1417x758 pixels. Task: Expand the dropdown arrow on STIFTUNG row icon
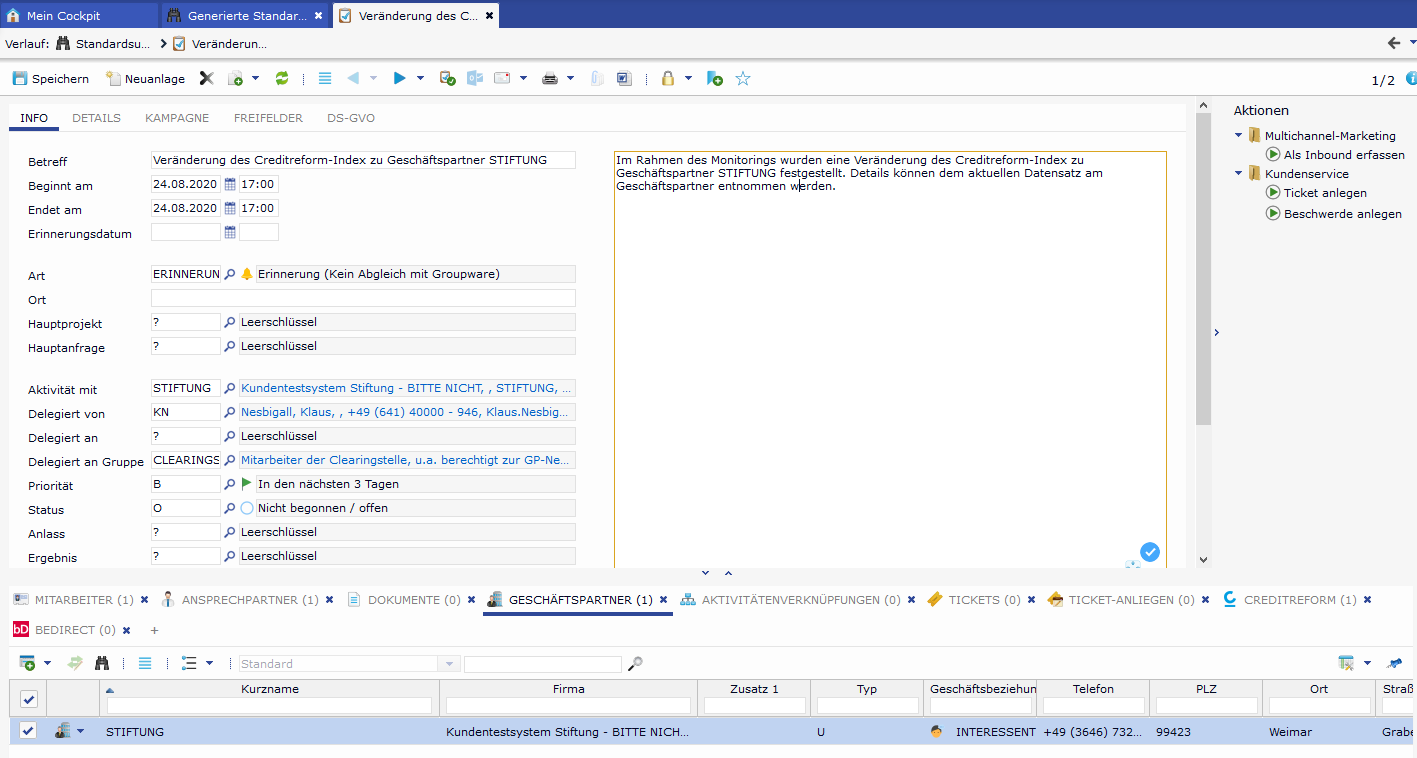coord(81,731)
